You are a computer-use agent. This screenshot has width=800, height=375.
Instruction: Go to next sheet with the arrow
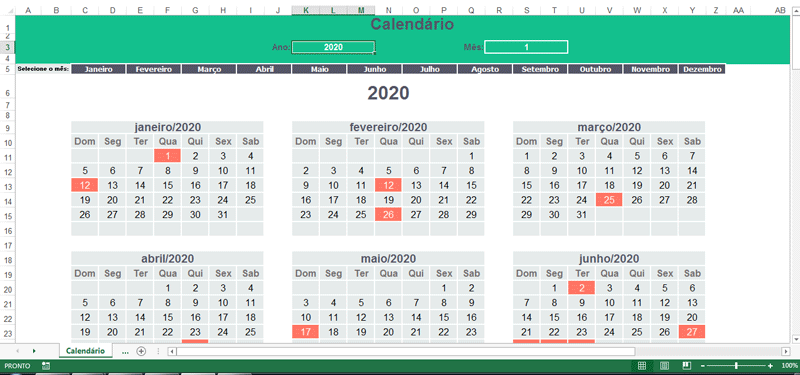tap(34, 351)
